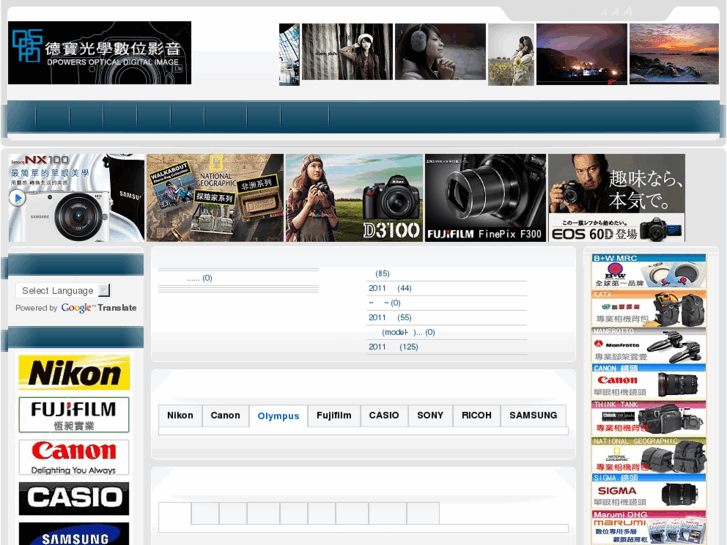Open the SAMSUNG tab
727x545 pixels.
(x=533, y=416)
